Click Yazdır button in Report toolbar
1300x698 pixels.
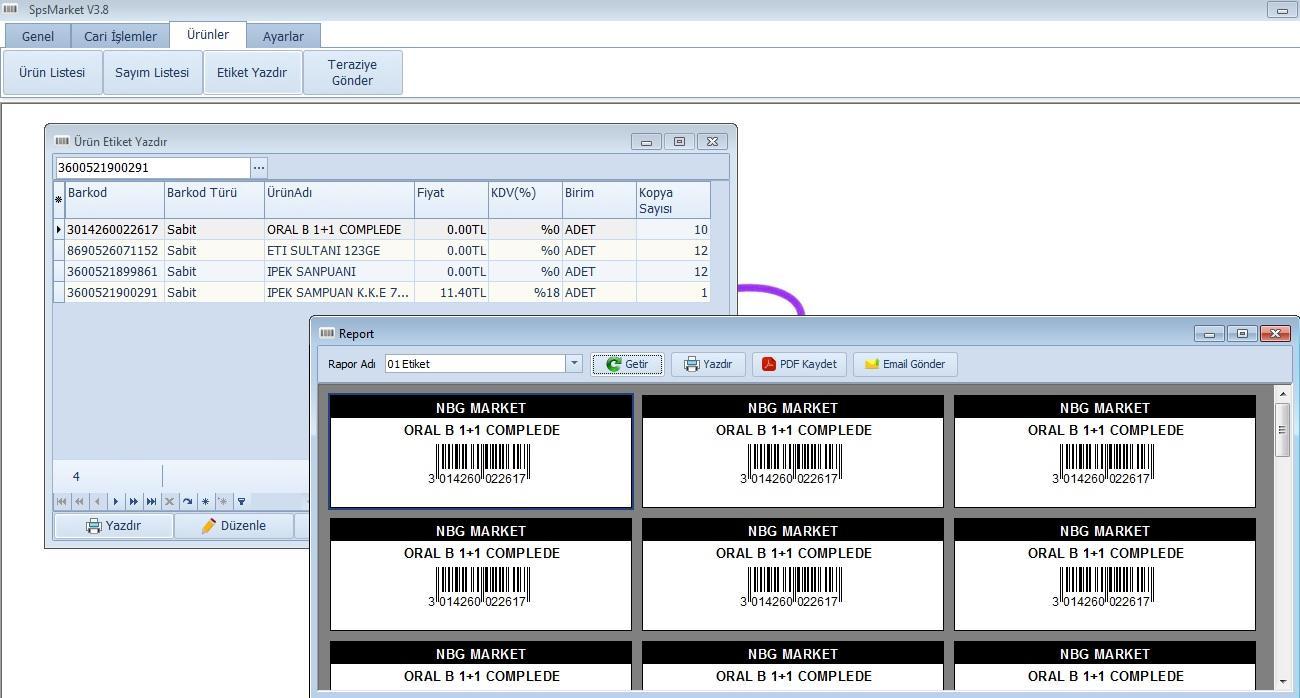point(708,364)
